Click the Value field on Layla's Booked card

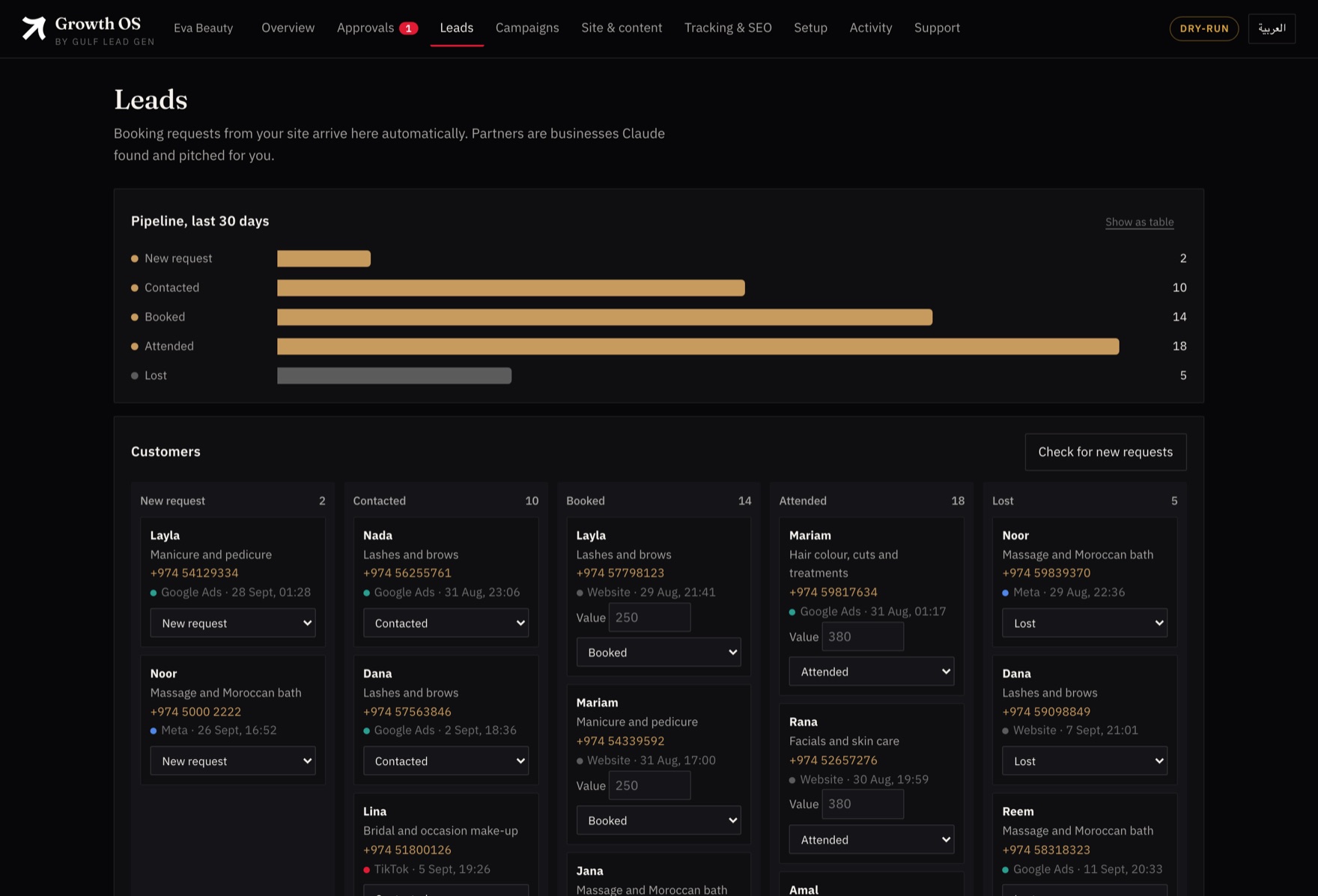pos(650,618)
